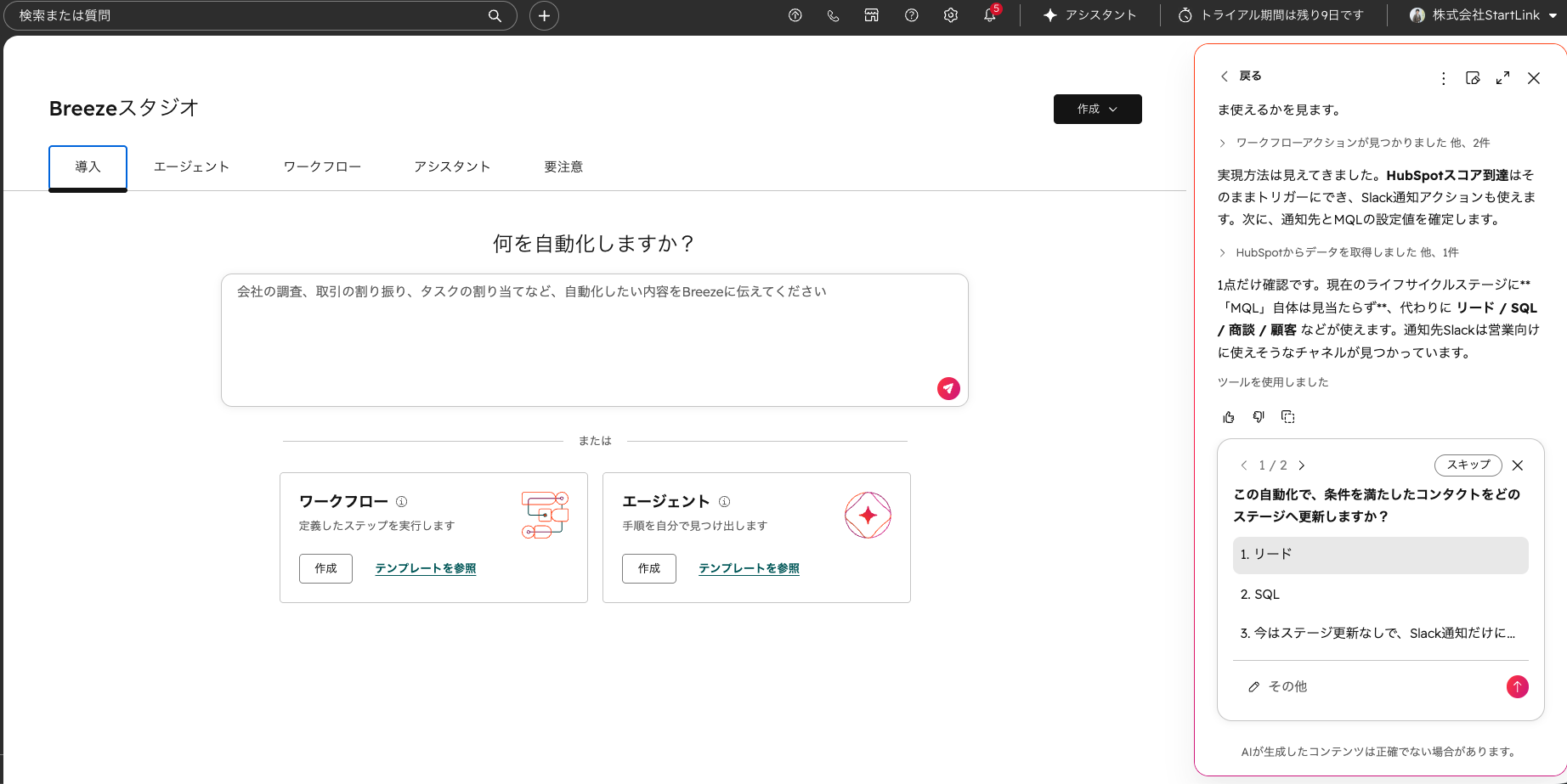Click the pencil icon beside その他

1253,686
